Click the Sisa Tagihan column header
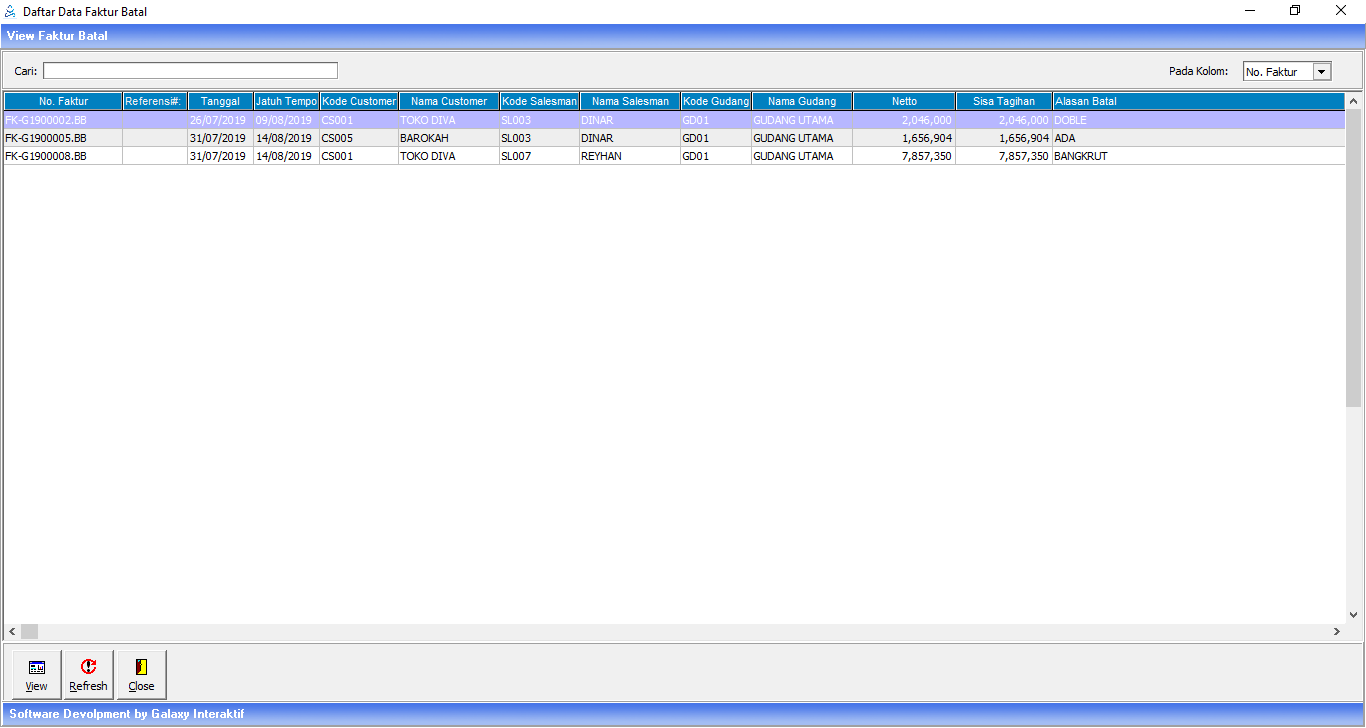The width and height of the screenshot is (1366, 728). (x=1004, y=101)
